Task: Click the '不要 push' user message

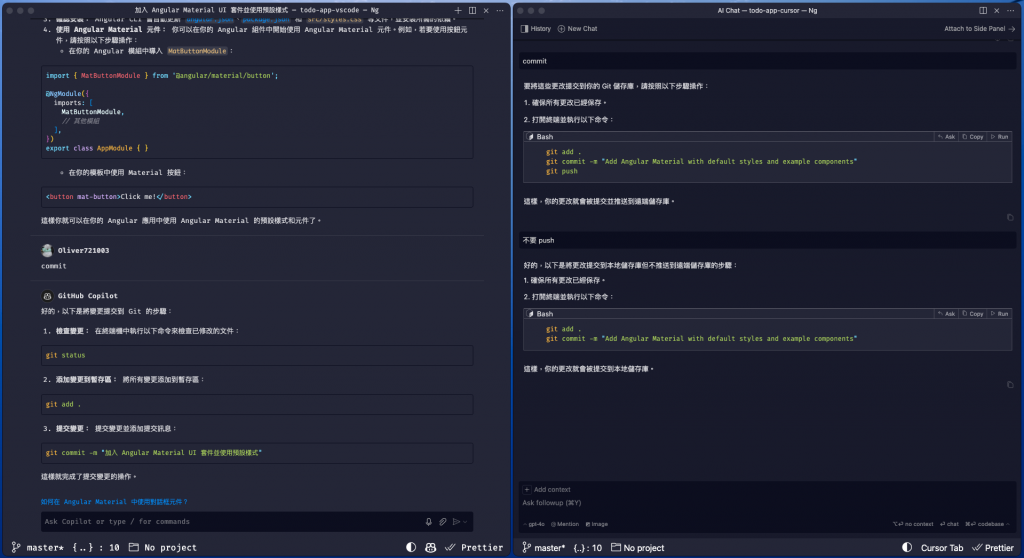Action: pos(767,240)
